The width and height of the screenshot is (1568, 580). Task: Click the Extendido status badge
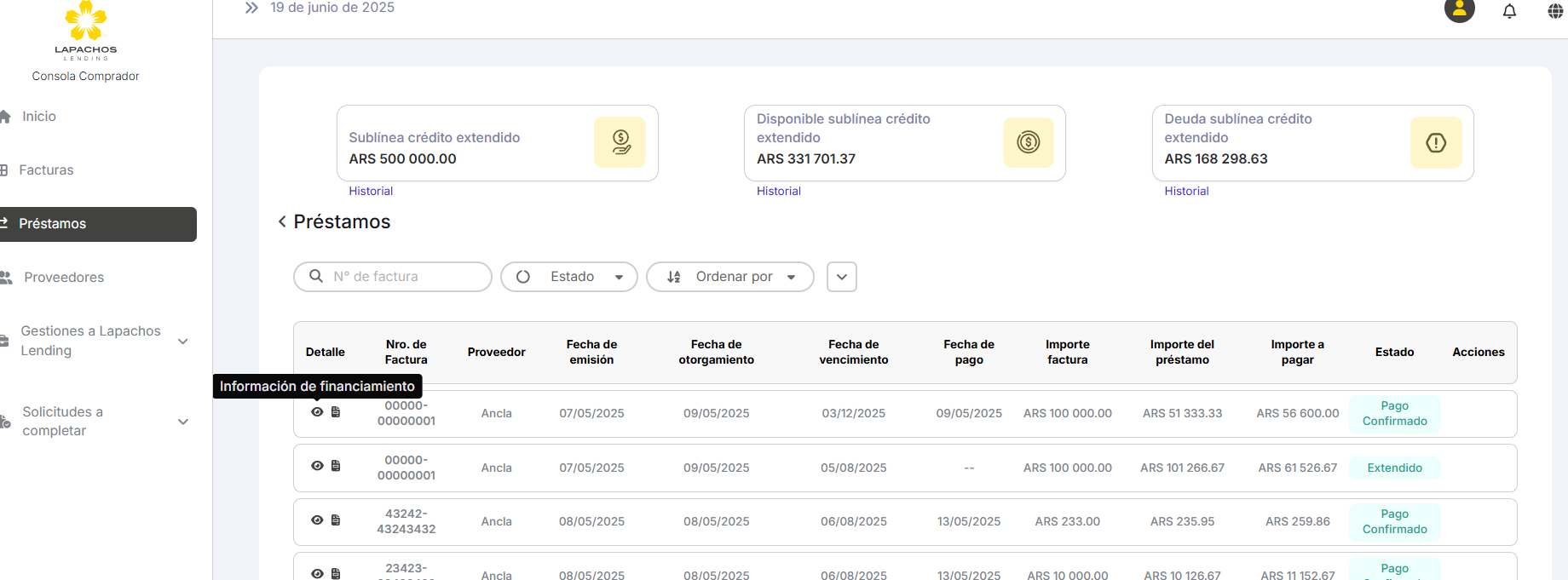click(1394, 468)
